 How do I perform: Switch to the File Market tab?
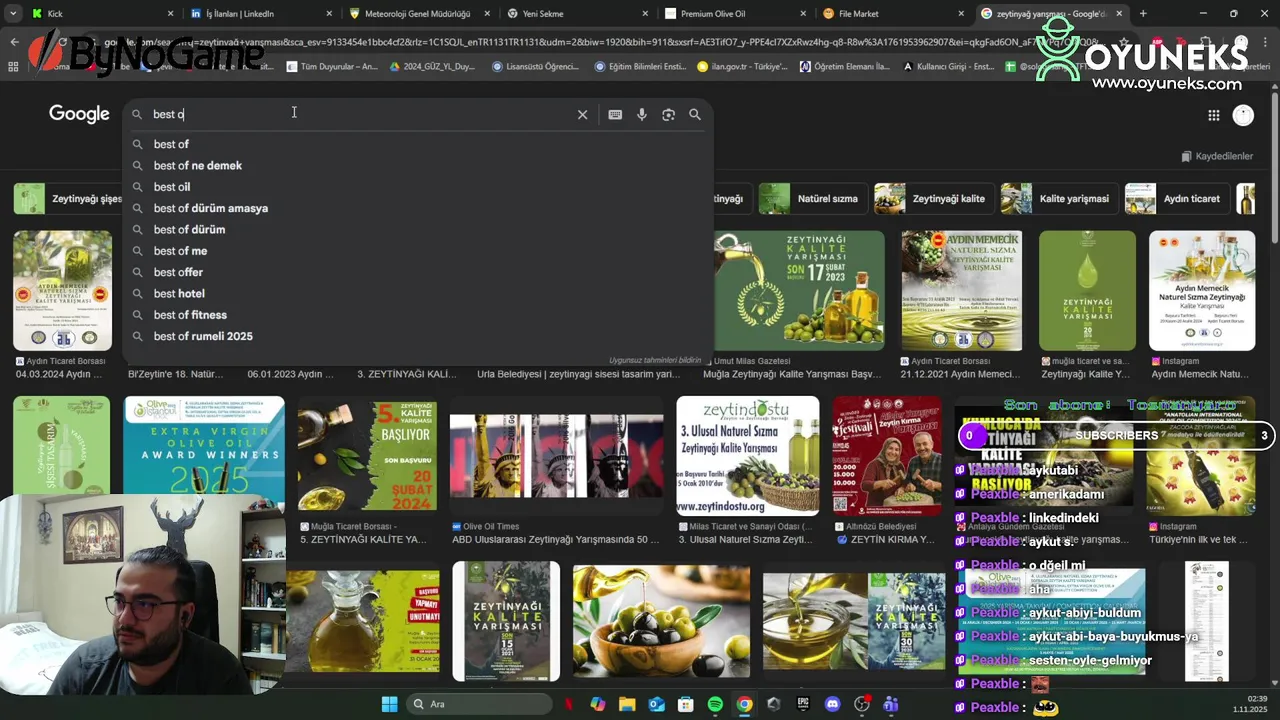894,14
